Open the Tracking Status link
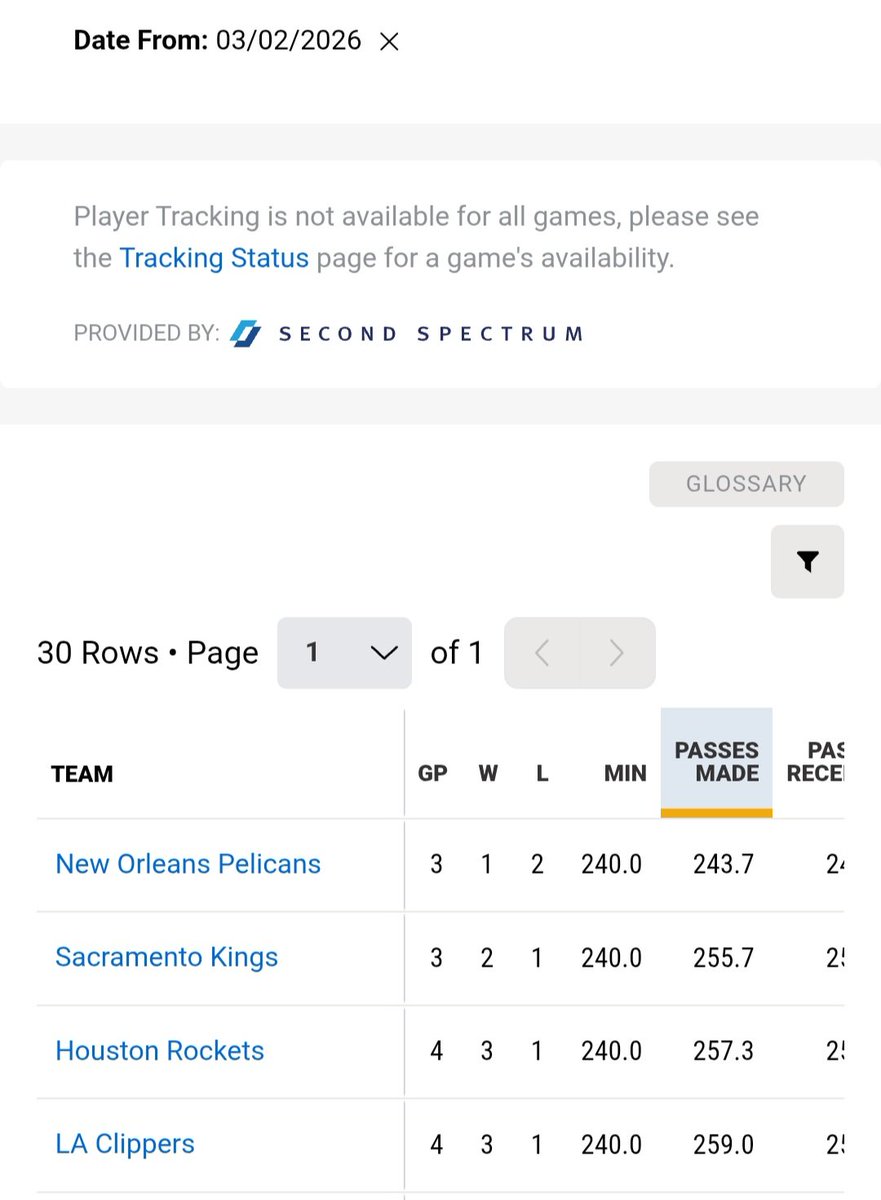Viewport: 881px width, 1200px height. (x=214, y=258)
